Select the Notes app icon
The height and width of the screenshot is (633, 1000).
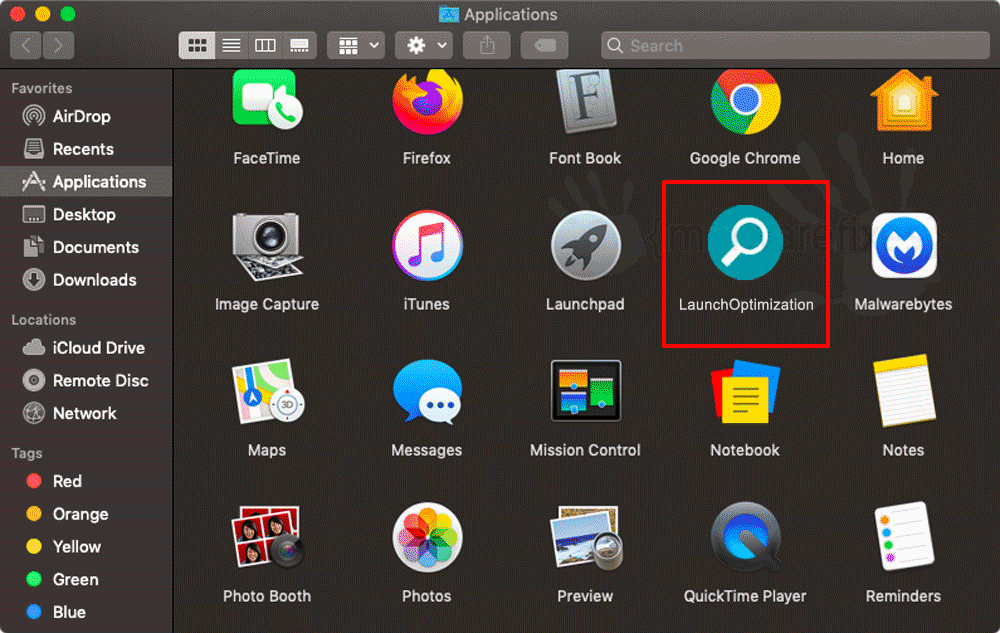904,391
